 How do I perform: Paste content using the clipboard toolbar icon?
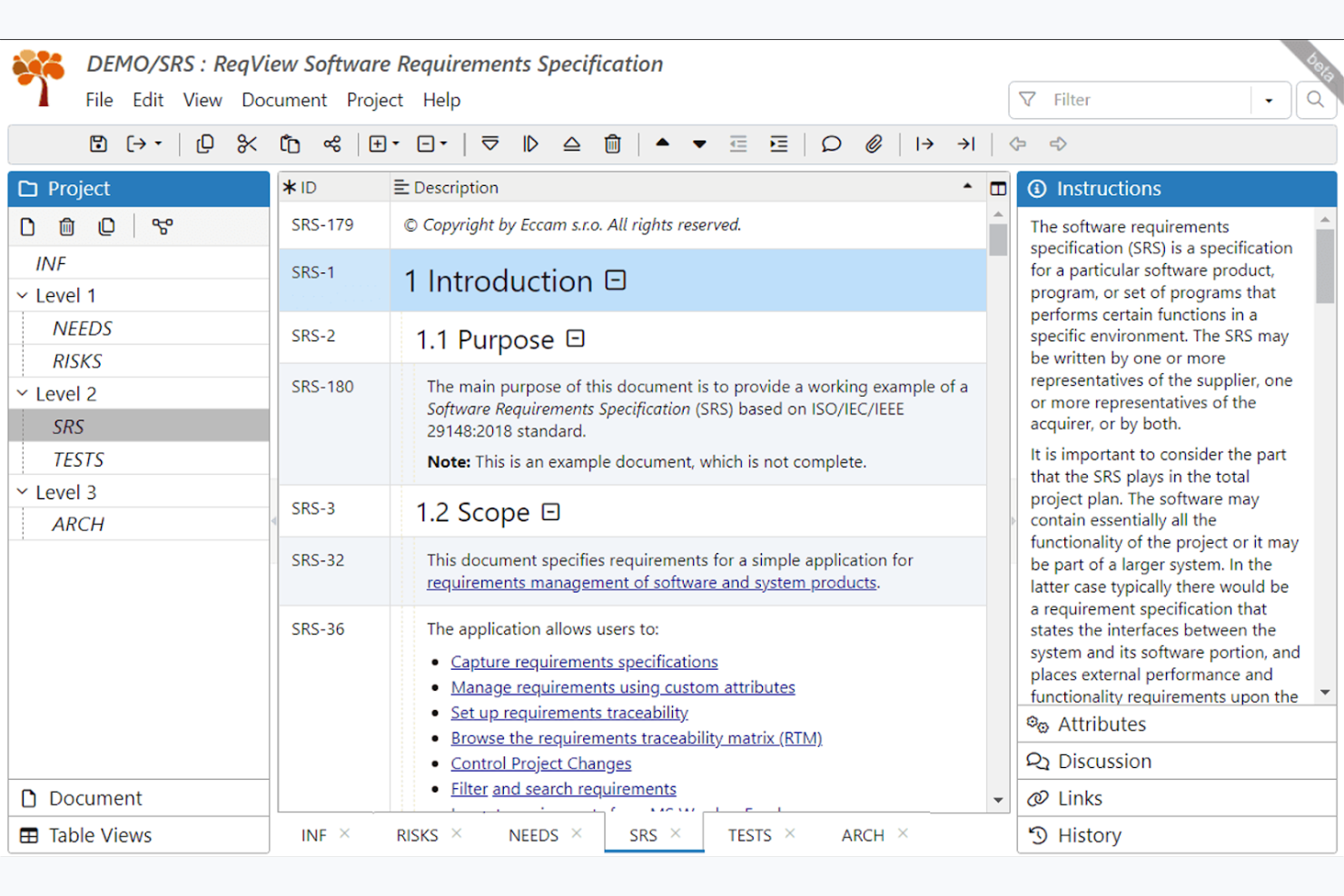pyautogui.click(x=289, y=143)
